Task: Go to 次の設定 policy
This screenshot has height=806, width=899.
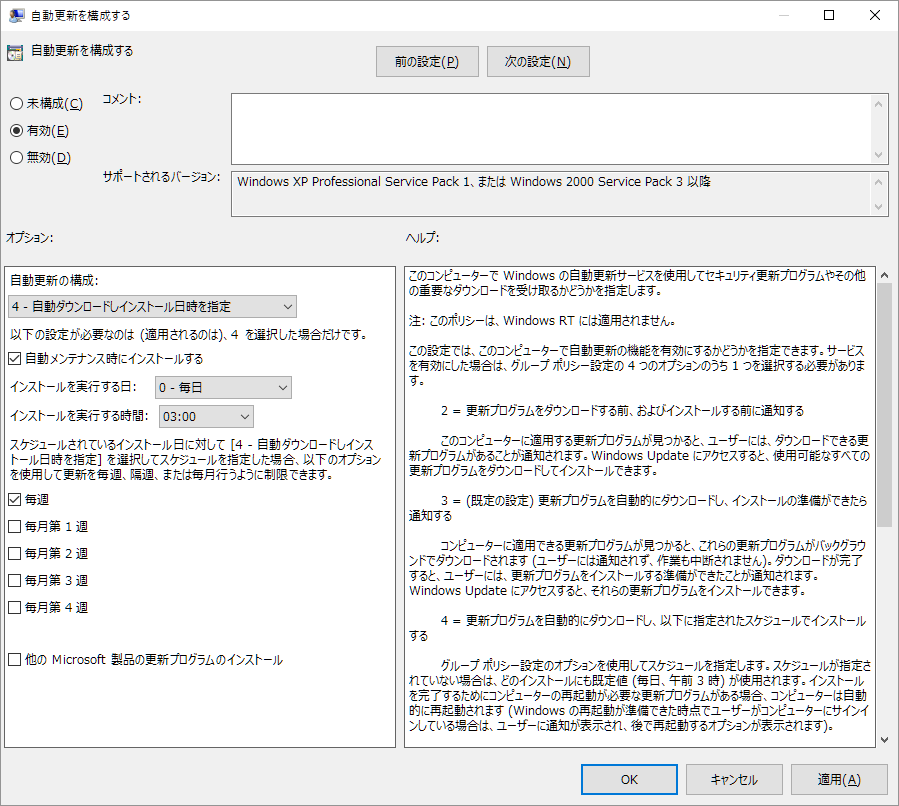Action: point(538,62)
